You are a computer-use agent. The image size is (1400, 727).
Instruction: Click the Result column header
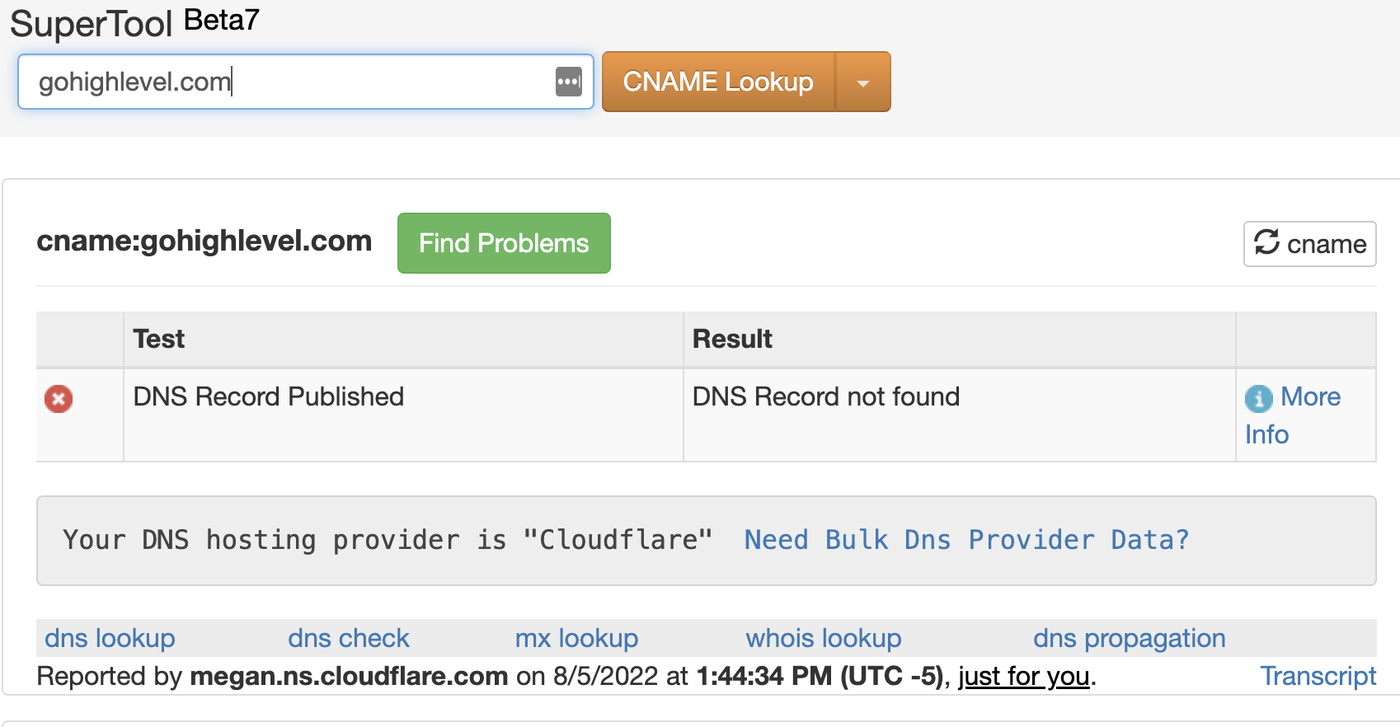click(732, 339)
